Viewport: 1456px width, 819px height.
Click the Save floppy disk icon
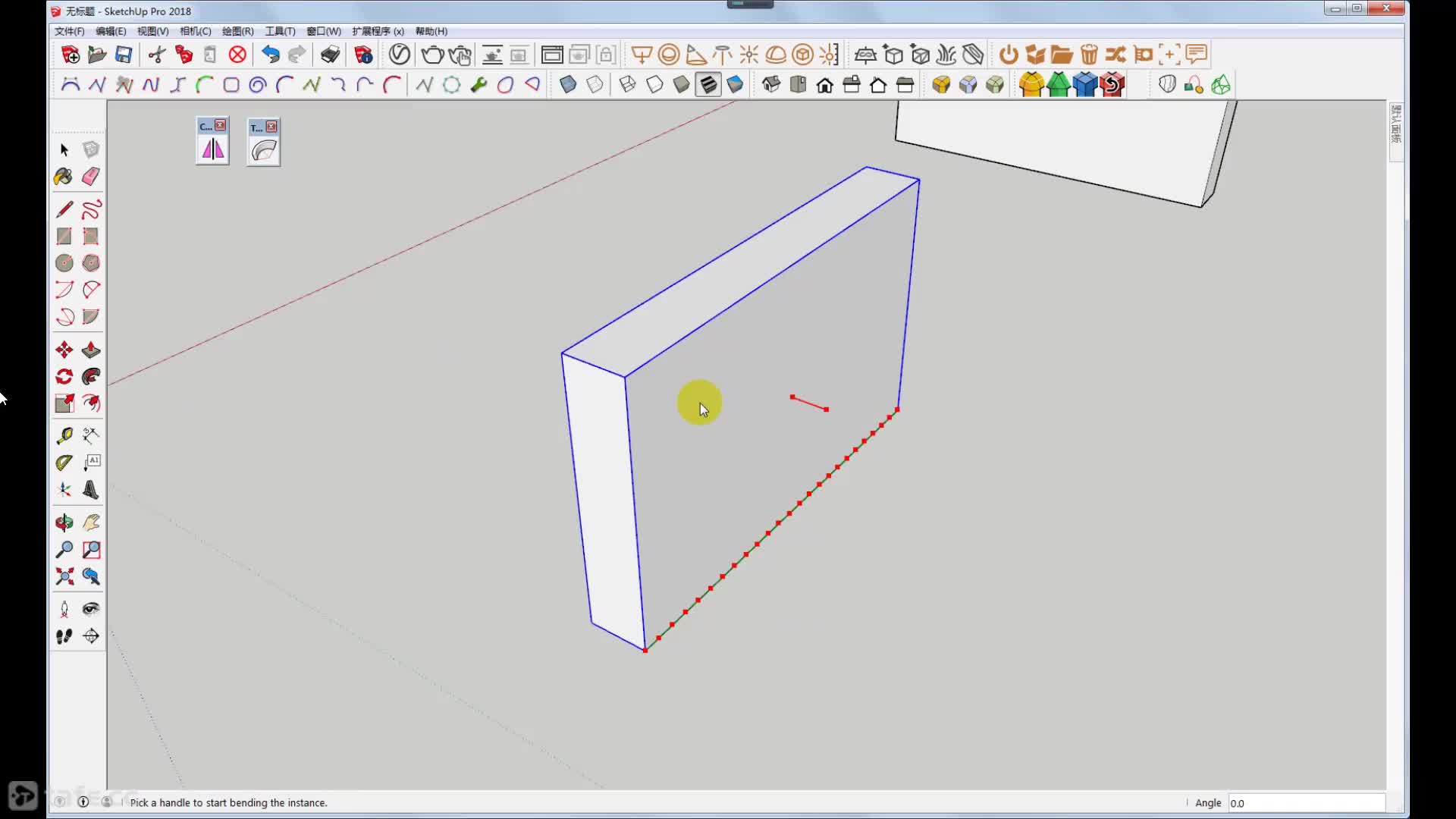(124, 55)
